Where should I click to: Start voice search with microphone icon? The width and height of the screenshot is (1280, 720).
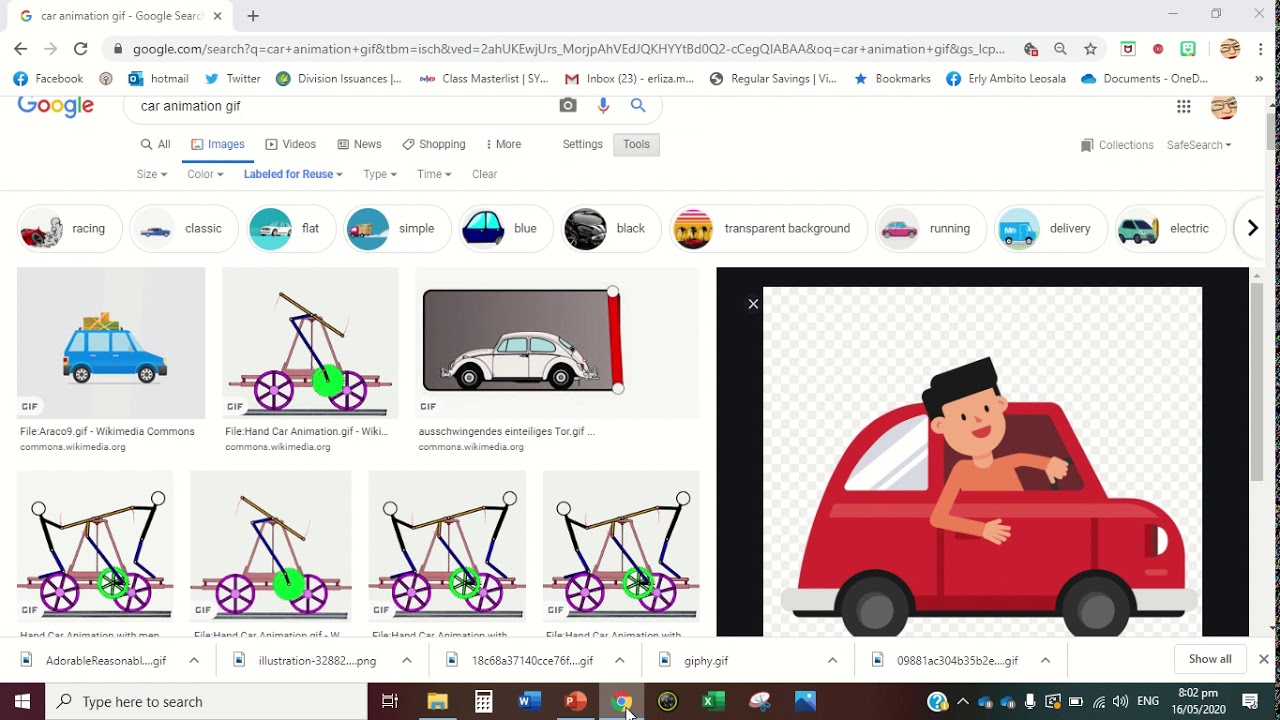click(603, 106)
